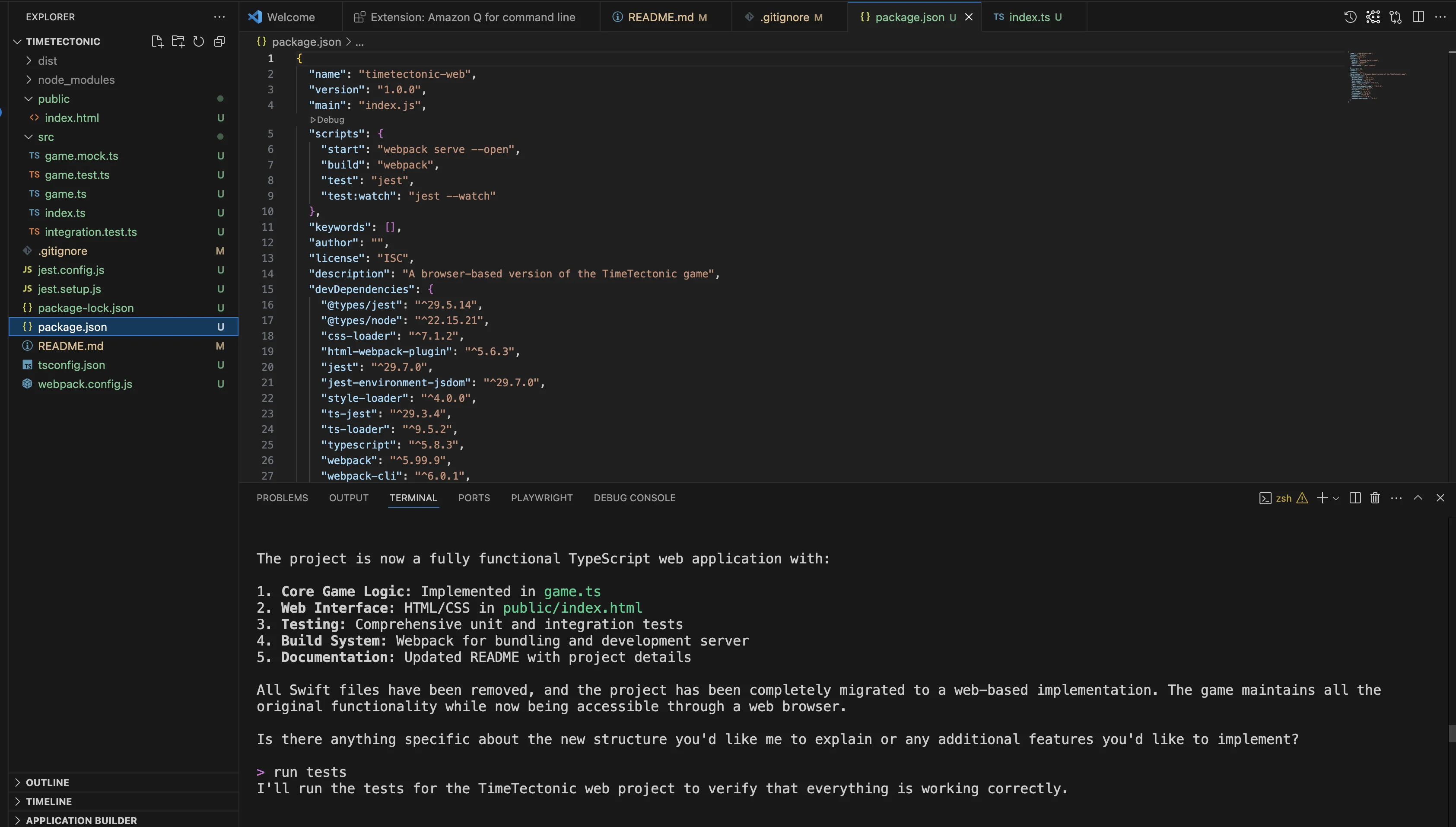Collapse folders in Explorer with the collapse icon
Viewport: 1456px width, 827px height.
click(x=219, y=41)
